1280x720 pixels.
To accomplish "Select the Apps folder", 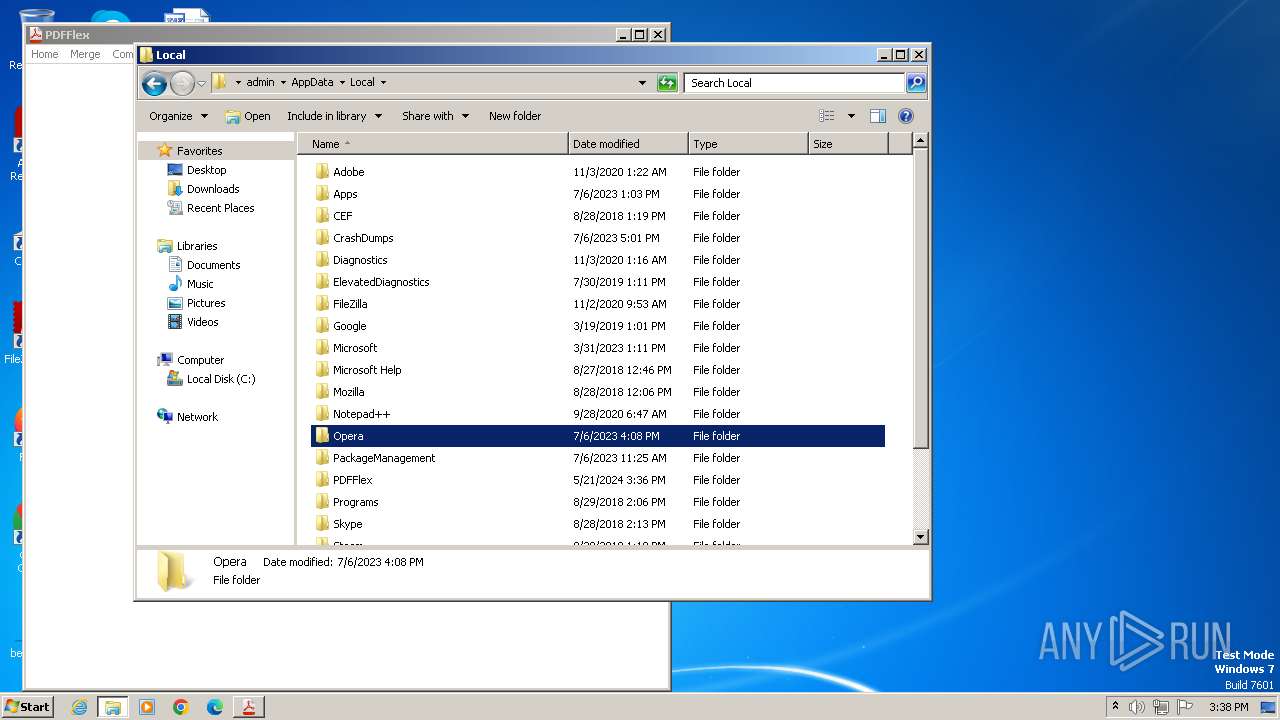I will [345, 194].
